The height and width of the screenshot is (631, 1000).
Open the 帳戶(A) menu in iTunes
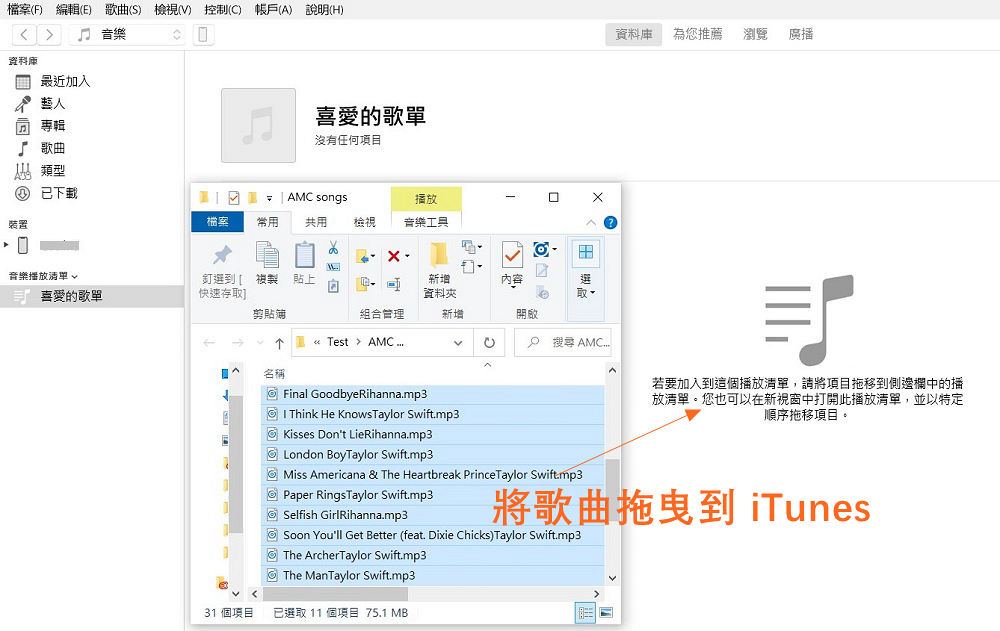point(273,10)
